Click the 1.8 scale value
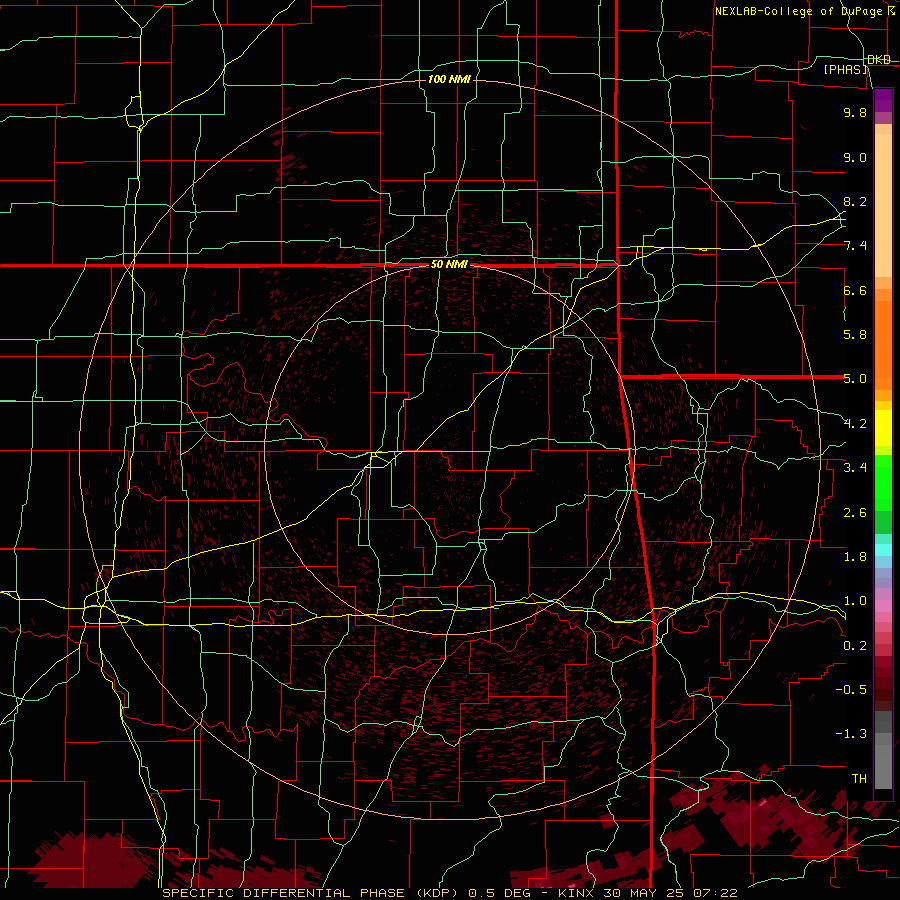 pos(855,557)
